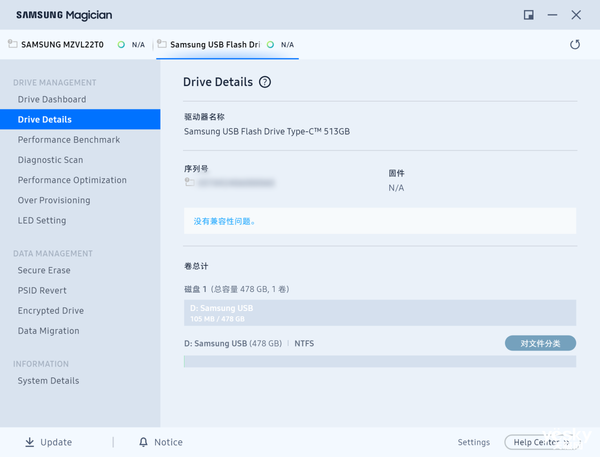Click the Update download arrow icon
Viewport: 600px width, 457px height.
pyautogui.click(x=29, y=442)
